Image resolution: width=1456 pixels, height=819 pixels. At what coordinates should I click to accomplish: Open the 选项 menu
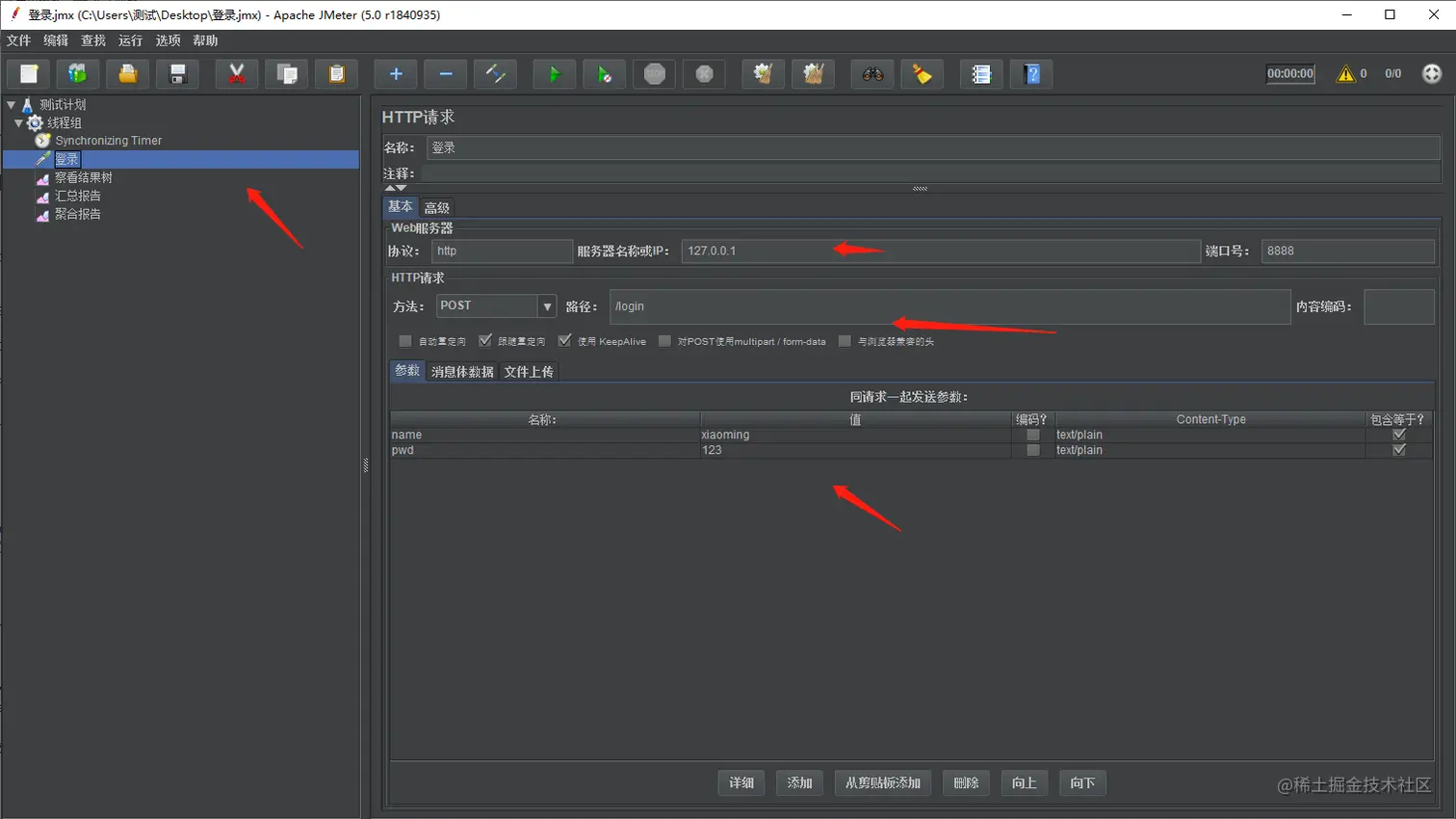coord(168,40)
